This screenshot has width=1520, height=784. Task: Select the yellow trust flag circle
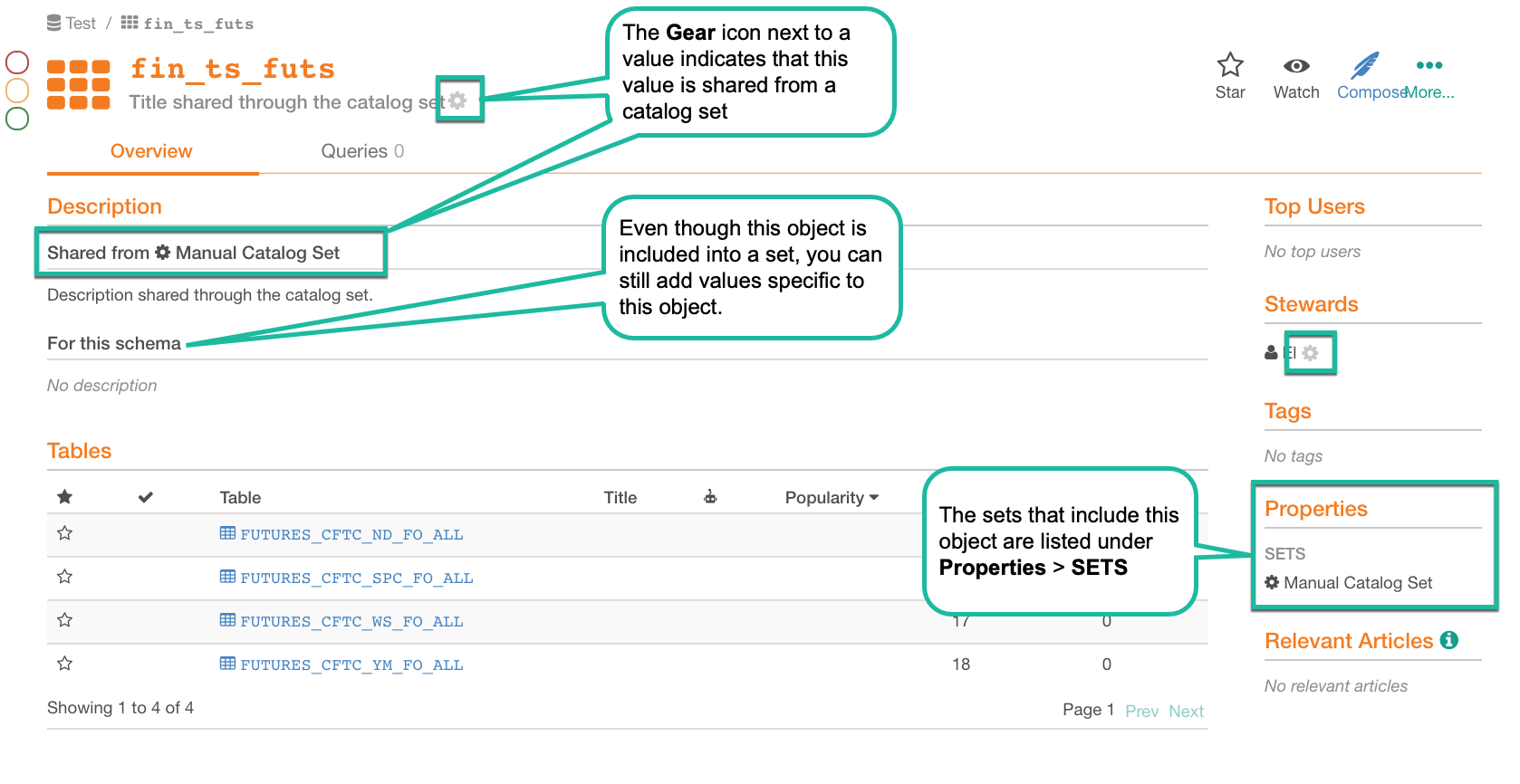17,91
